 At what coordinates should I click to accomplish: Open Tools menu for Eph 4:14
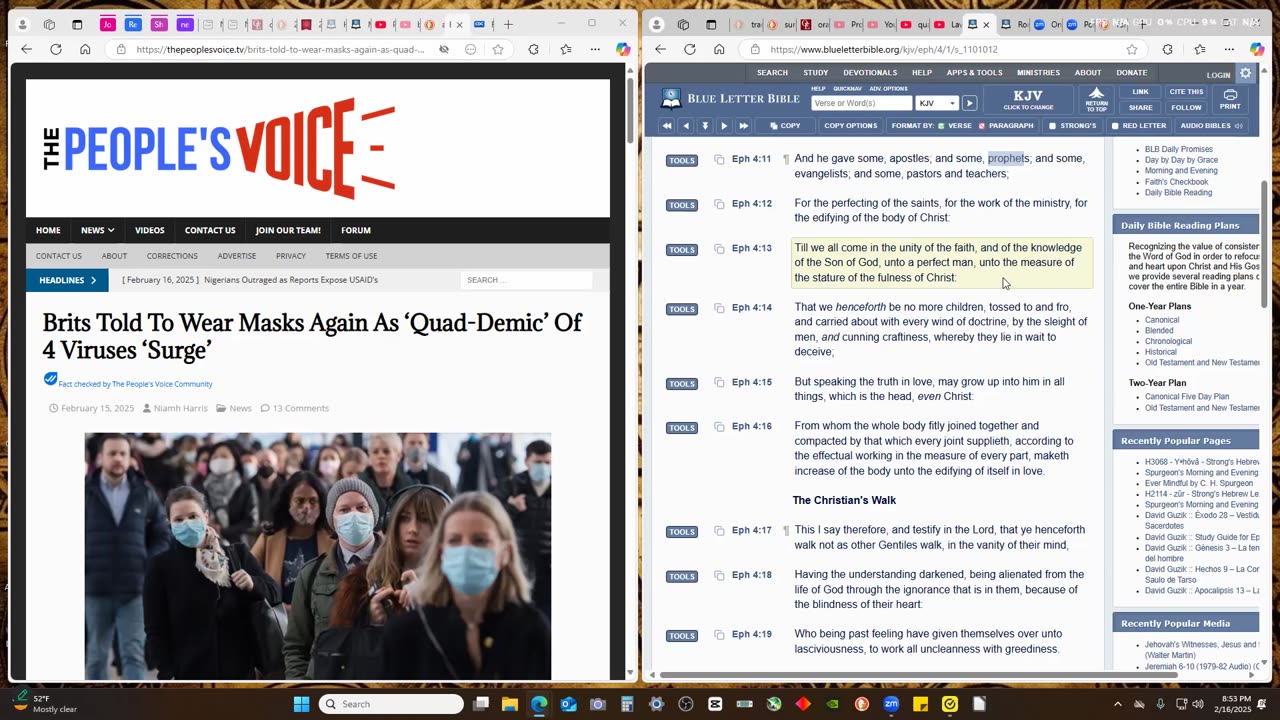pos(682,309)
